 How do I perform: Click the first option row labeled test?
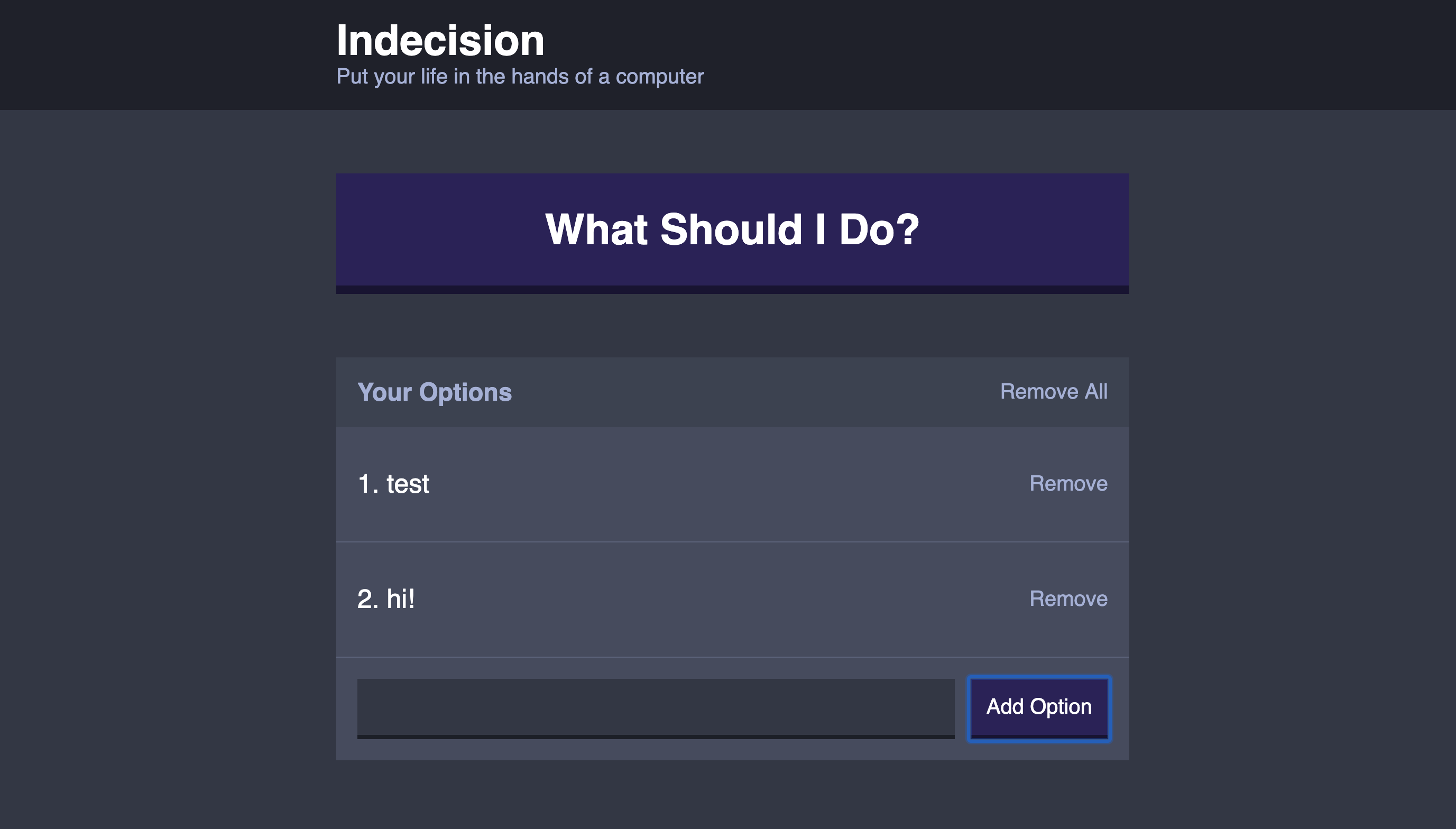[683, 484]
